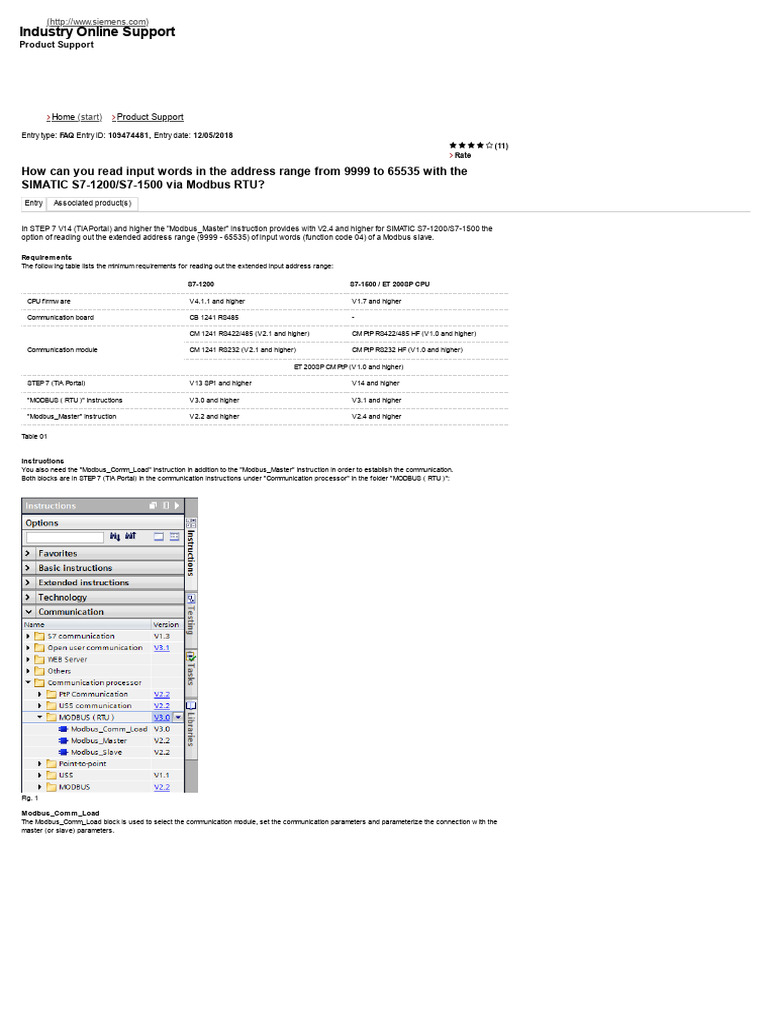This screenshot has width=768, height=1024.
Task: Click V3.1 version link for Open user communication
Action: (x=161, y=648)
